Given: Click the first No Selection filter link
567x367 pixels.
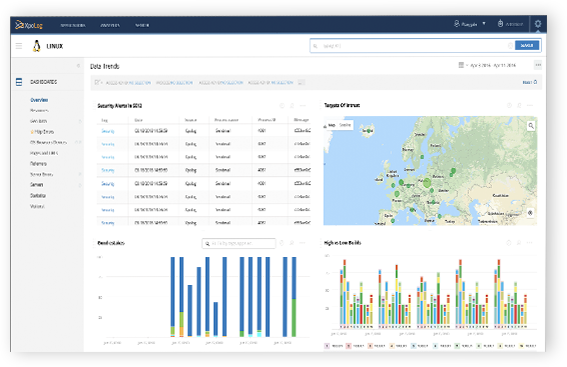Looking at the screenshot, I should pos(140,83).
